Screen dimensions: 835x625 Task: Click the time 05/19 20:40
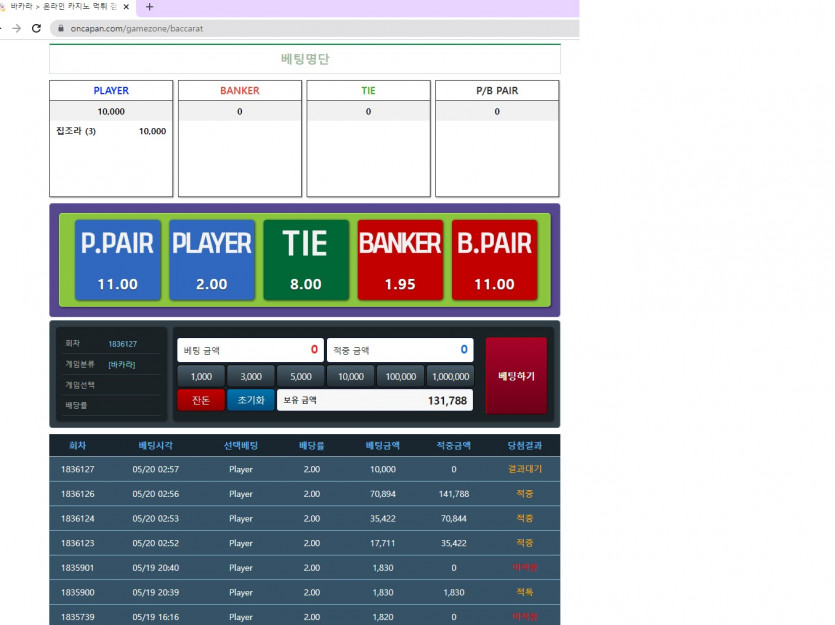(x=155, y=568)
